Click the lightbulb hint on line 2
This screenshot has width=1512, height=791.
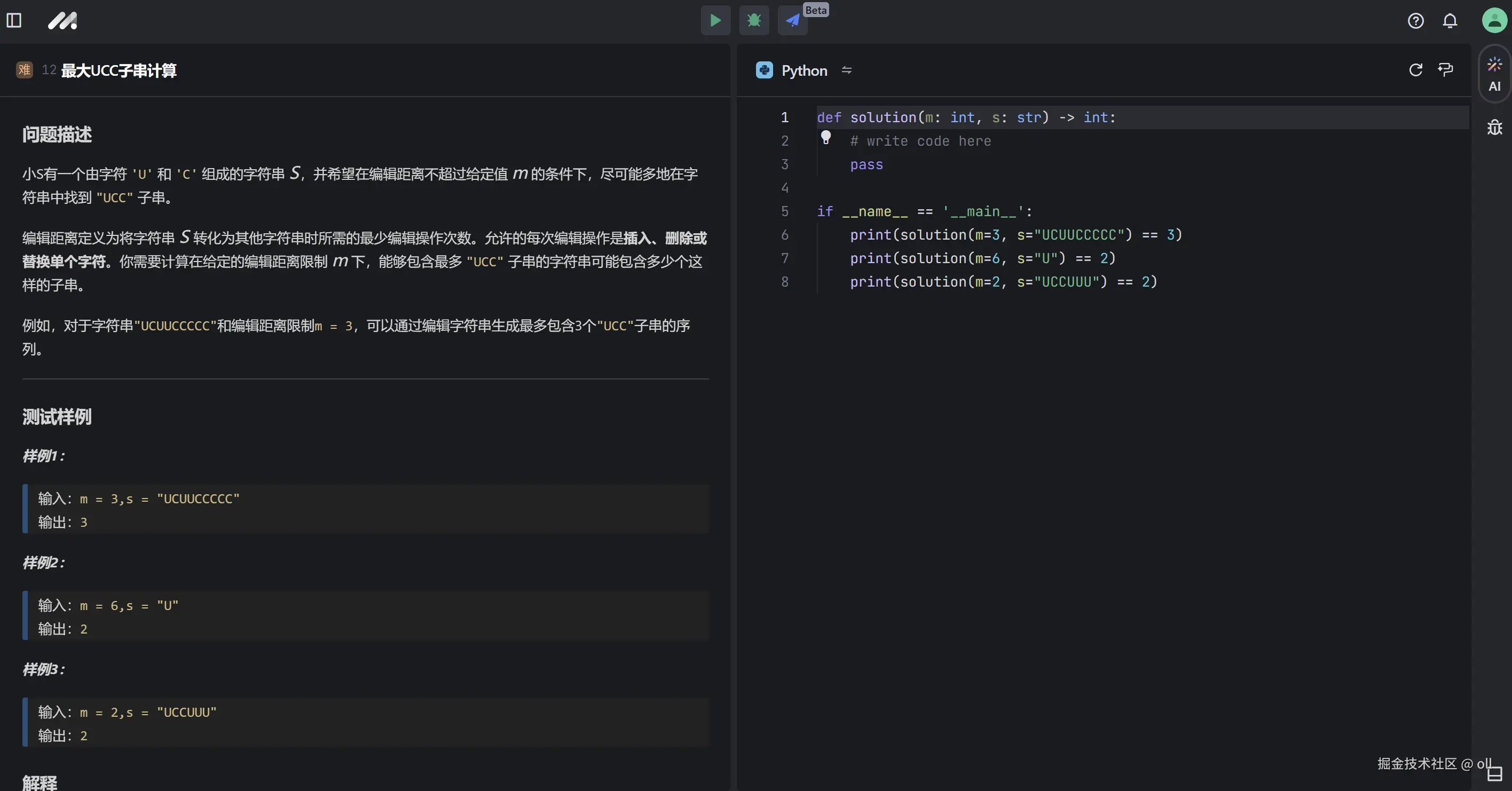click(826, 138)
